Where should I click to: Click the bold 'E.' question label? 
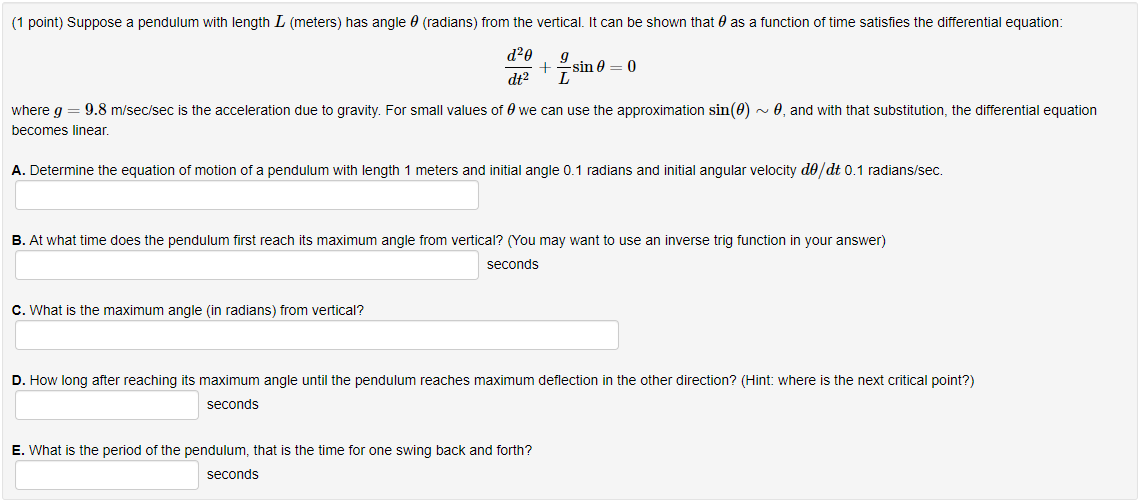tap(20, 450)
